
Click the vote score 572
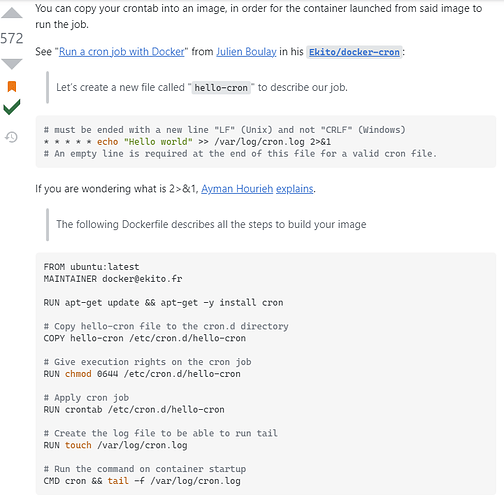coord(12,38)
